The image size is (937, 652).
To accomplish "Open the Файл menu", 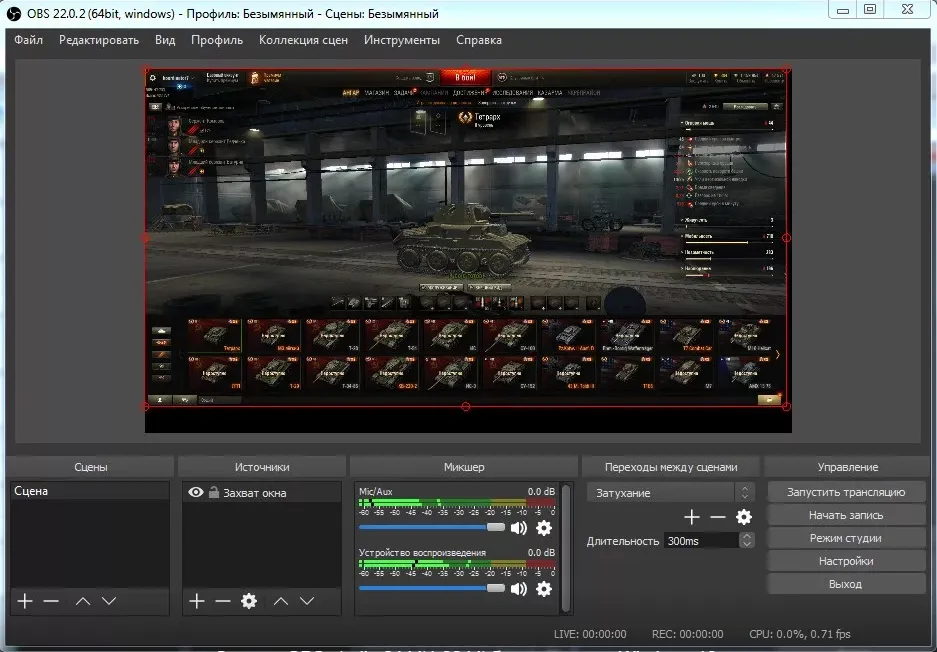I will [x=29, y=40].
